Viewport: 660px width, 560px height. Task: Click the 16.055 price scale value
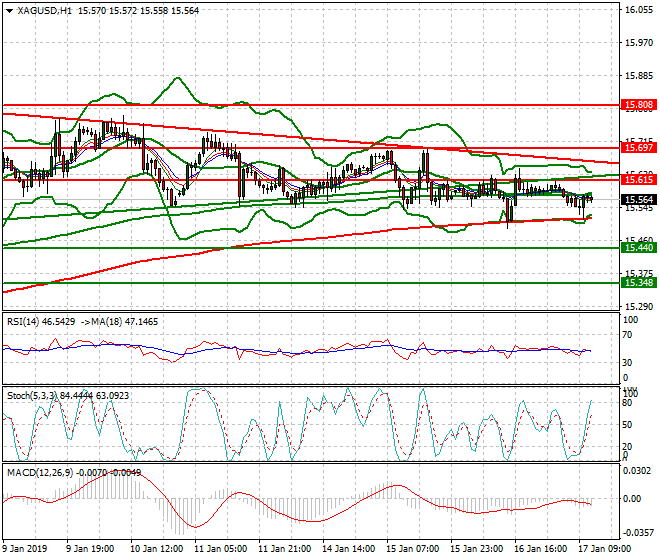(639, 10)
